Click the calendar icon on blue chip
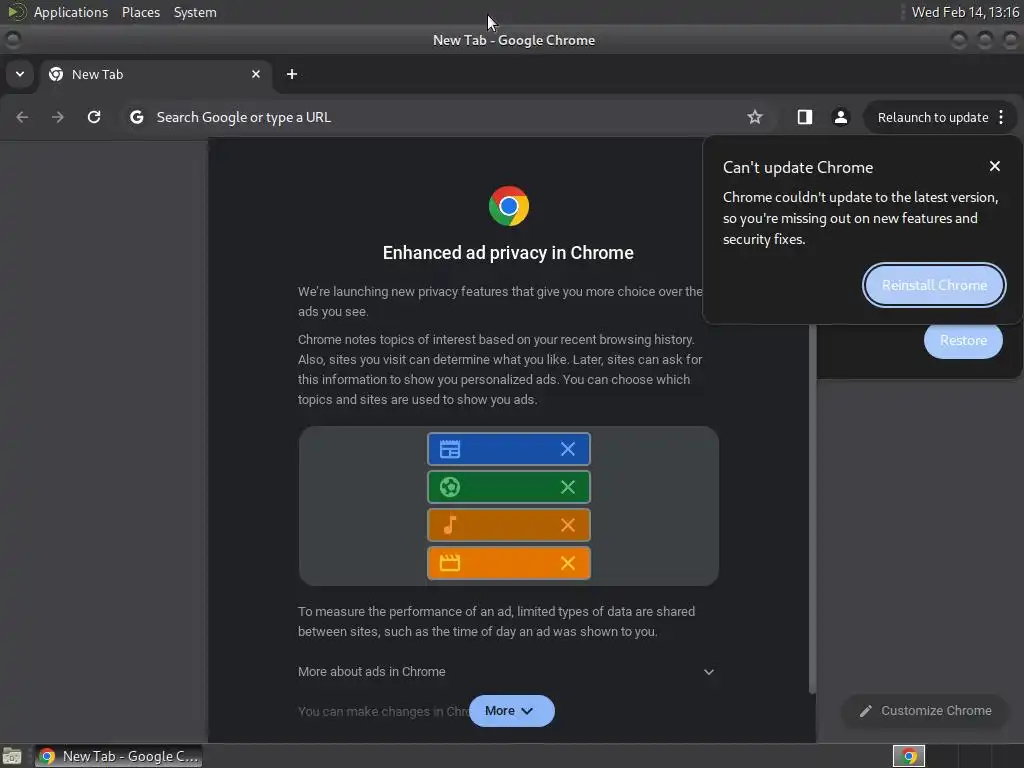Screen dimensions: 1024x768 pos(450,449)
